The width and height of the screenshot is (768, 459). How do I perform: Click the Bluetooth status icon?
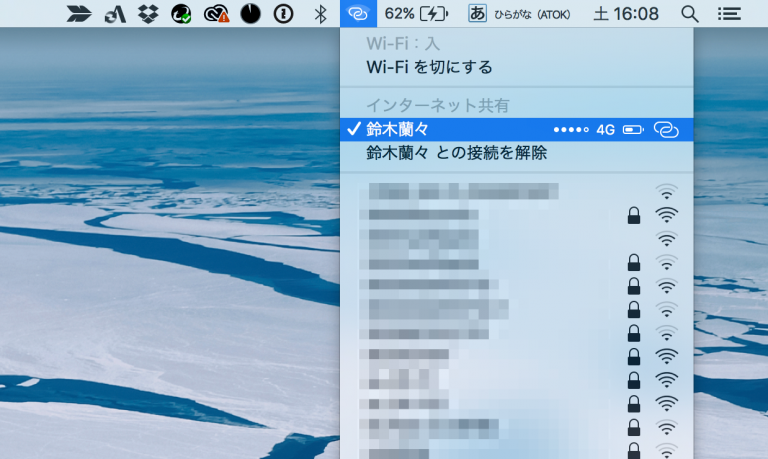tap(320, 14)
